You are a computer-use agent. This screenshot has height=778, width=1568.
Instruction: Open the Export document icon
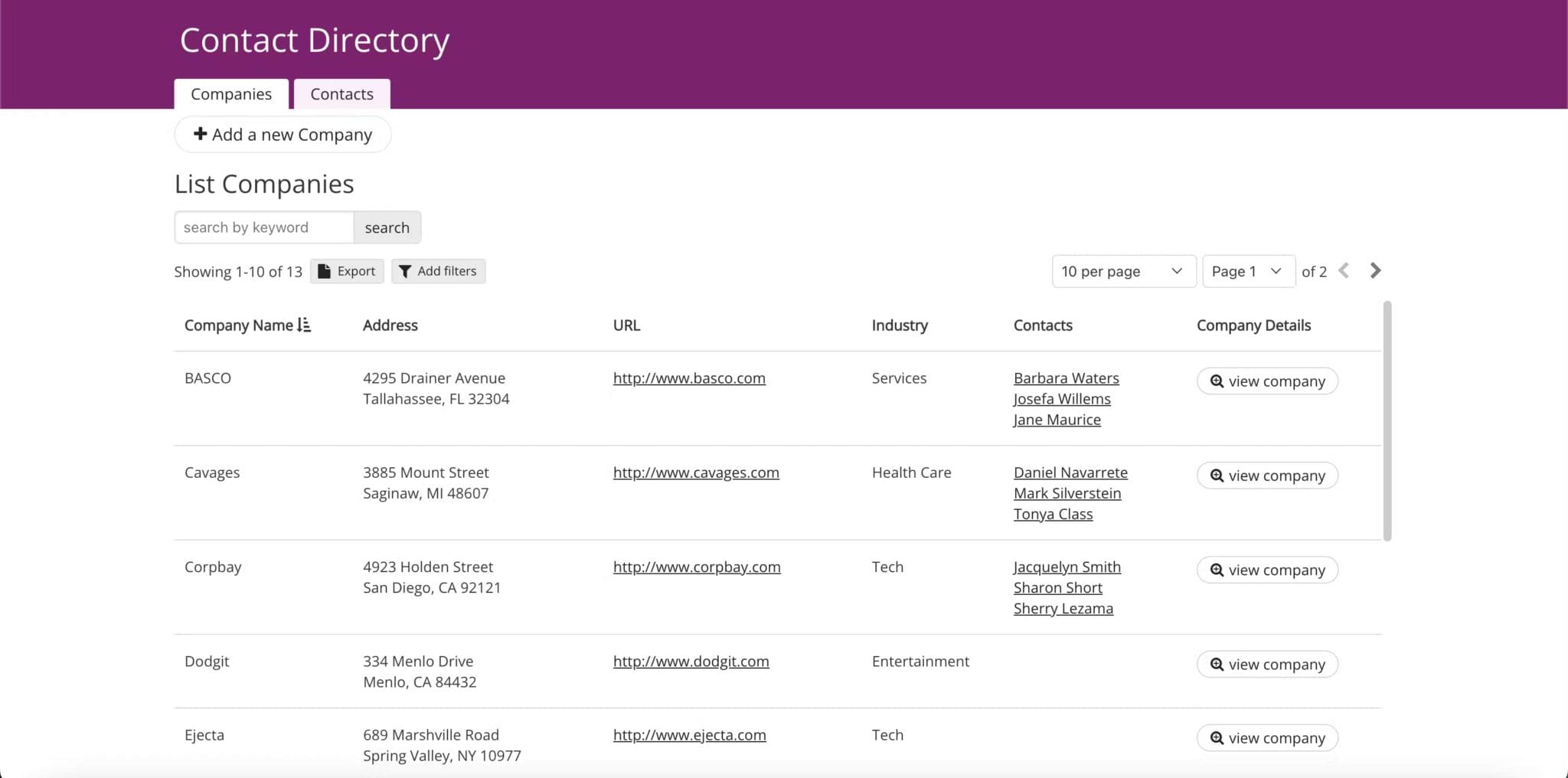[x=325, y=271]
